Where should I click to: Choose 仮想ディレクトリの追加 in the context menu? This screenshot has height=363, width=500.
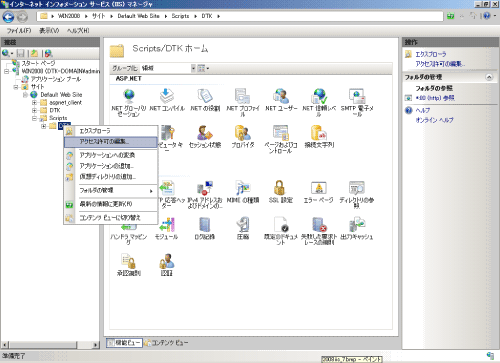(x=111, y=177)
